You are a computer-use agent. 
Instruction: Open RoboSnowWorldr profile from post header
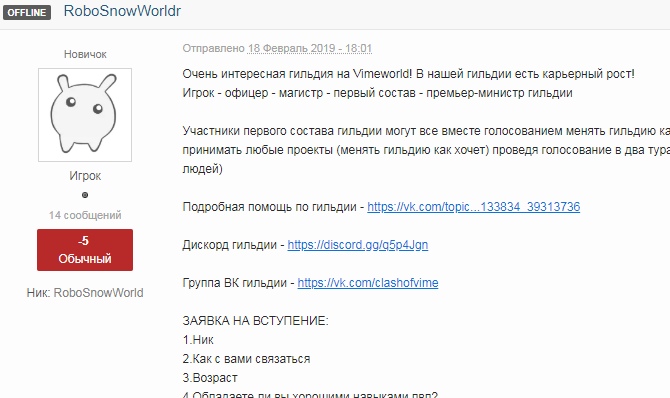click(122, 11)
